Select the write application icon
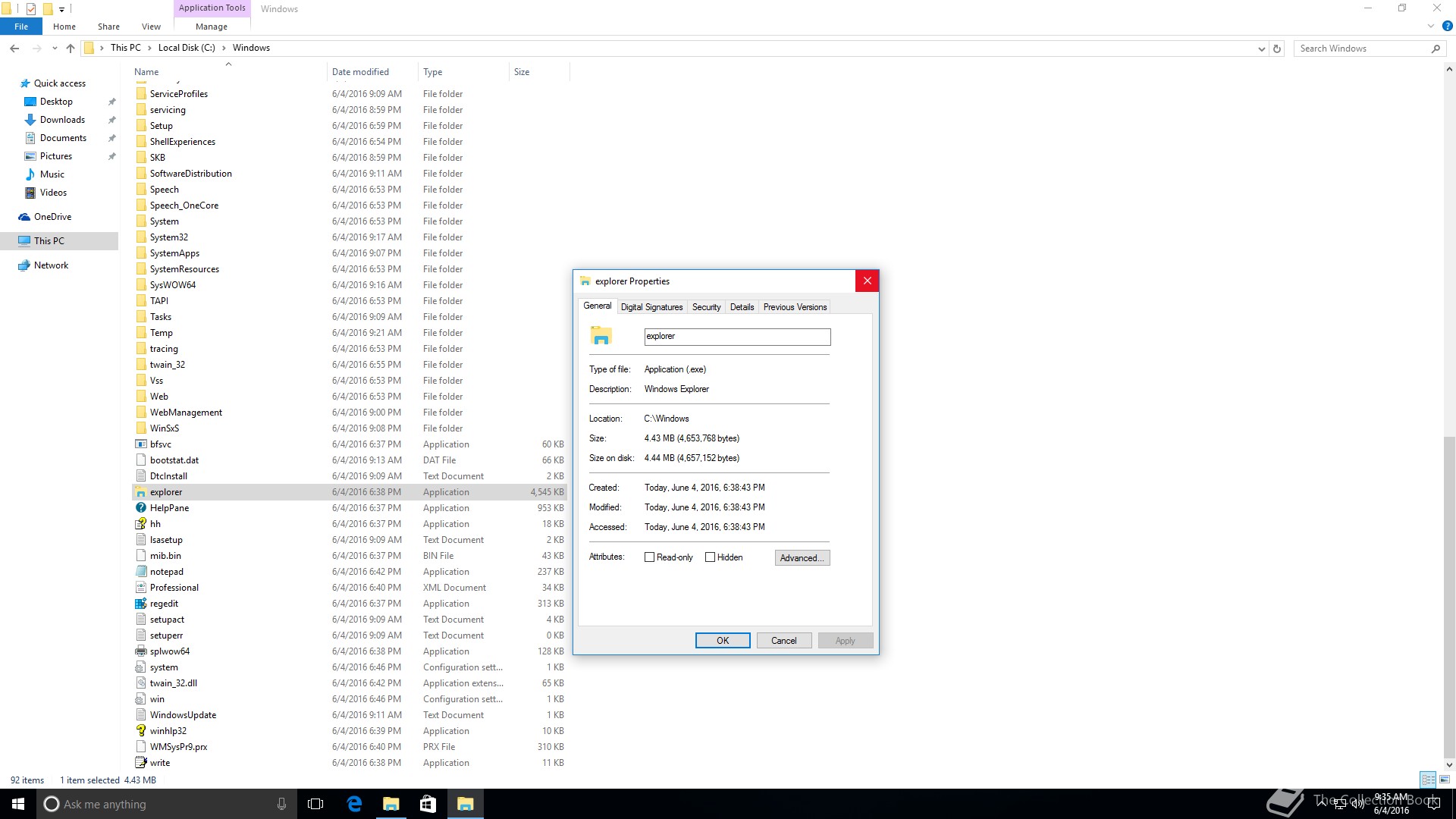The width and height of the screenshot is (1456, 819). (140, 763)
